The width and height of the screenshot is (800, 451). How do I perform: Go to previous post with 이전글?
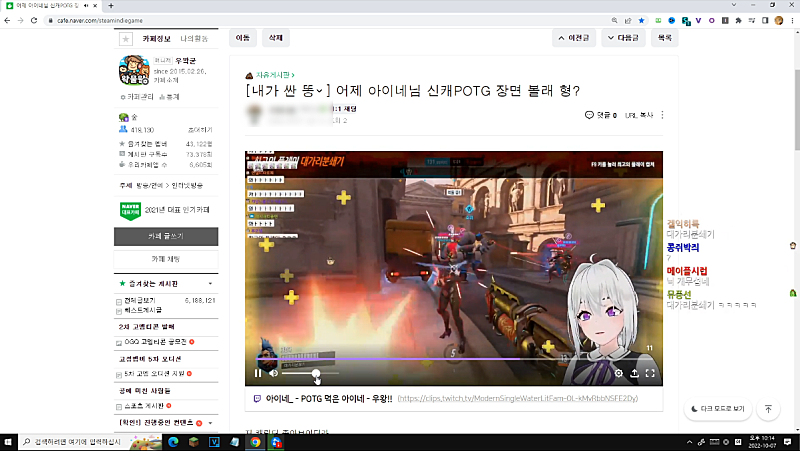click(574, 38)
